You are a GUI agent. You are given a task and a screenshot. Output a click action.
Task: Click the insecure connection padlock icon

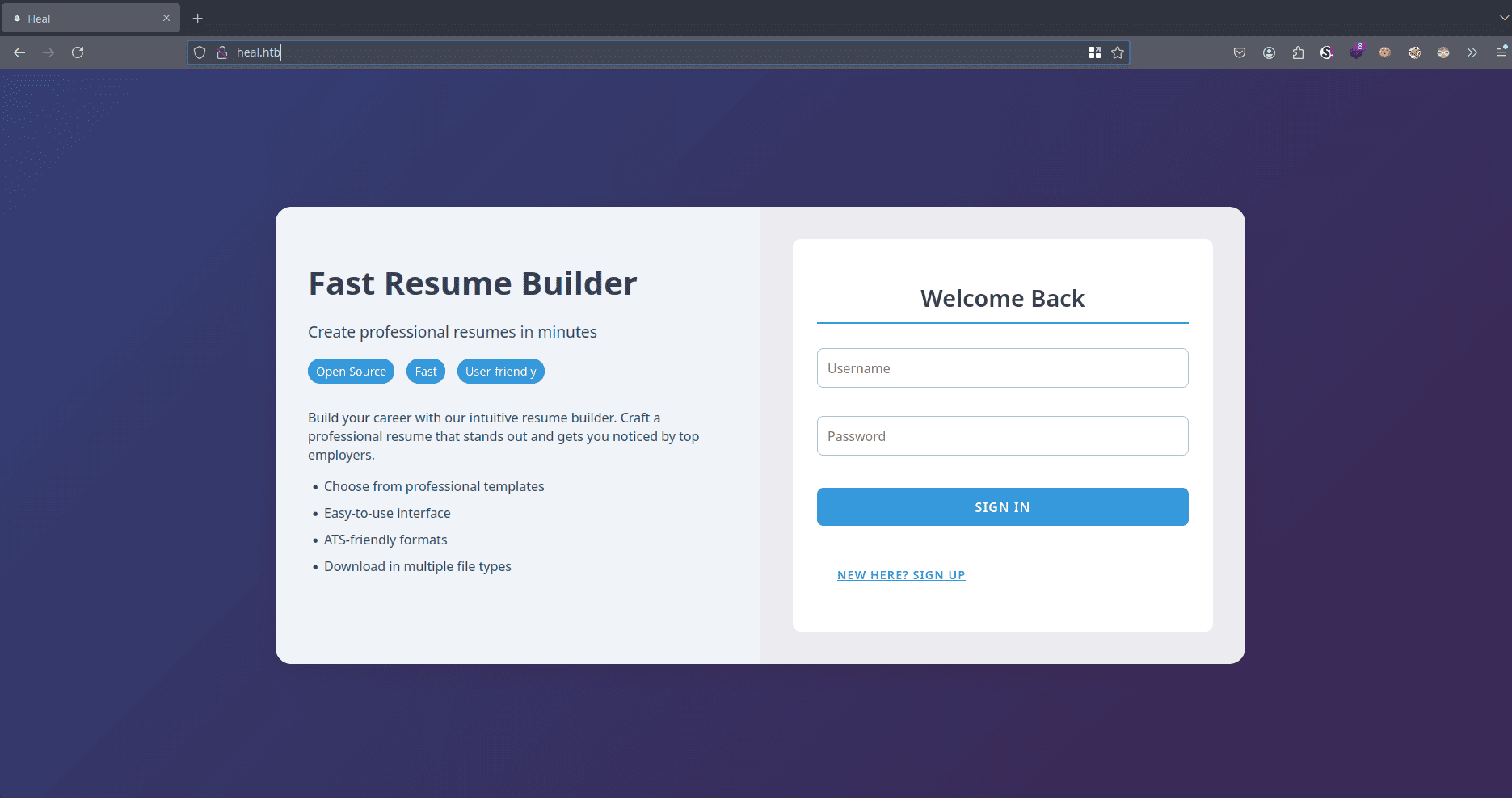(222, 52)
